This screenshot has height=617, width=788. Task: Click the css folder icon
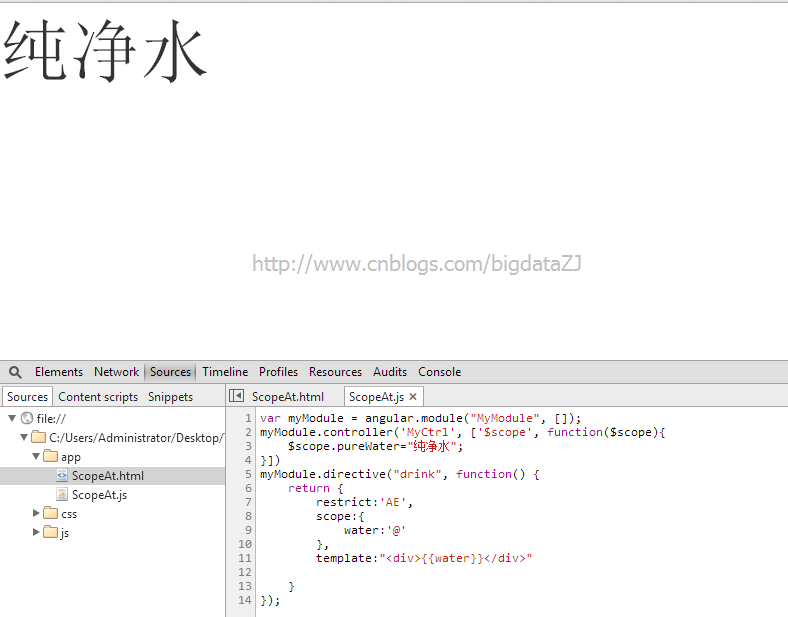tap(50, 513)
